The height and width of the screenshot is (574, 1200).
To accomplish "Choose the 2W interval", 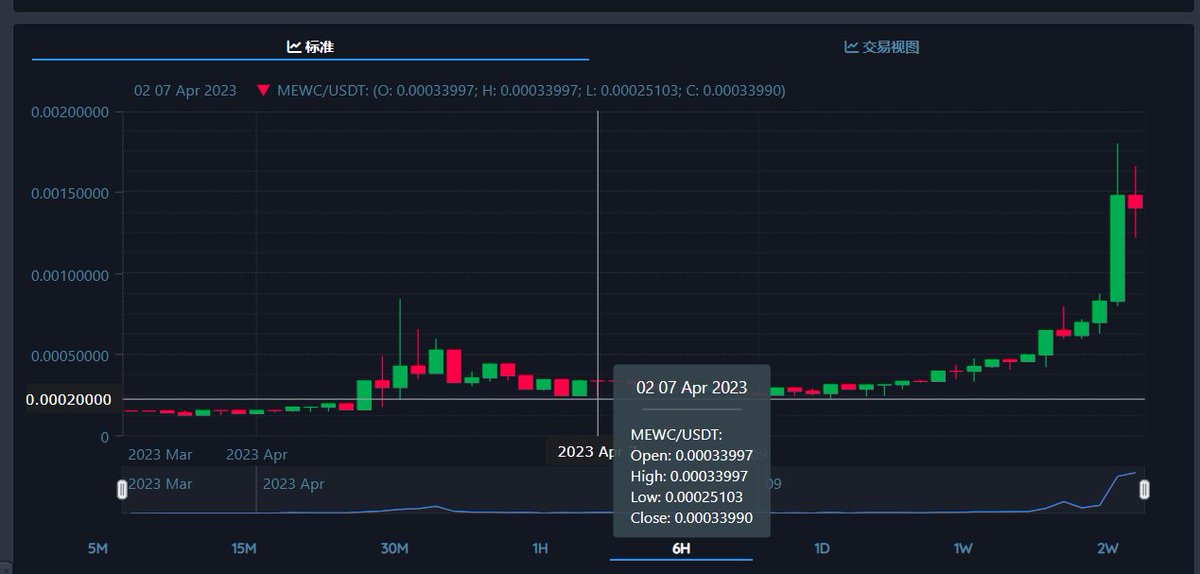I will point(1107,548).
